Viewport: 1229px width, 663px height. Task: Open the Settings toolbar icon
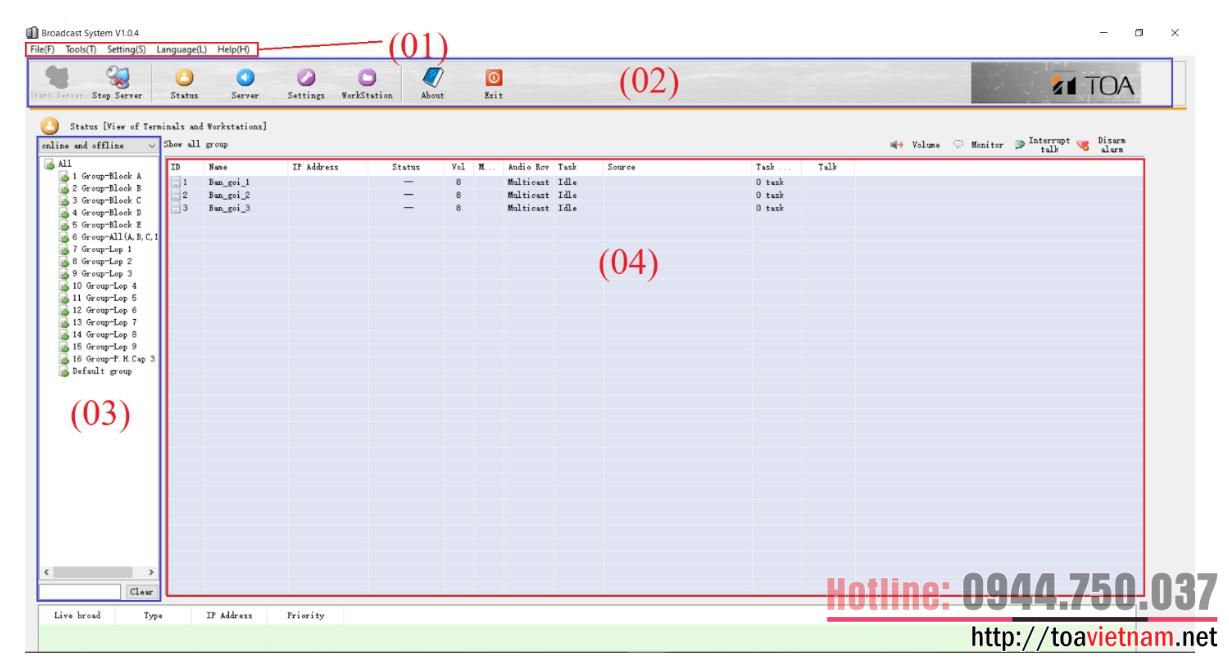click(306, 77)
